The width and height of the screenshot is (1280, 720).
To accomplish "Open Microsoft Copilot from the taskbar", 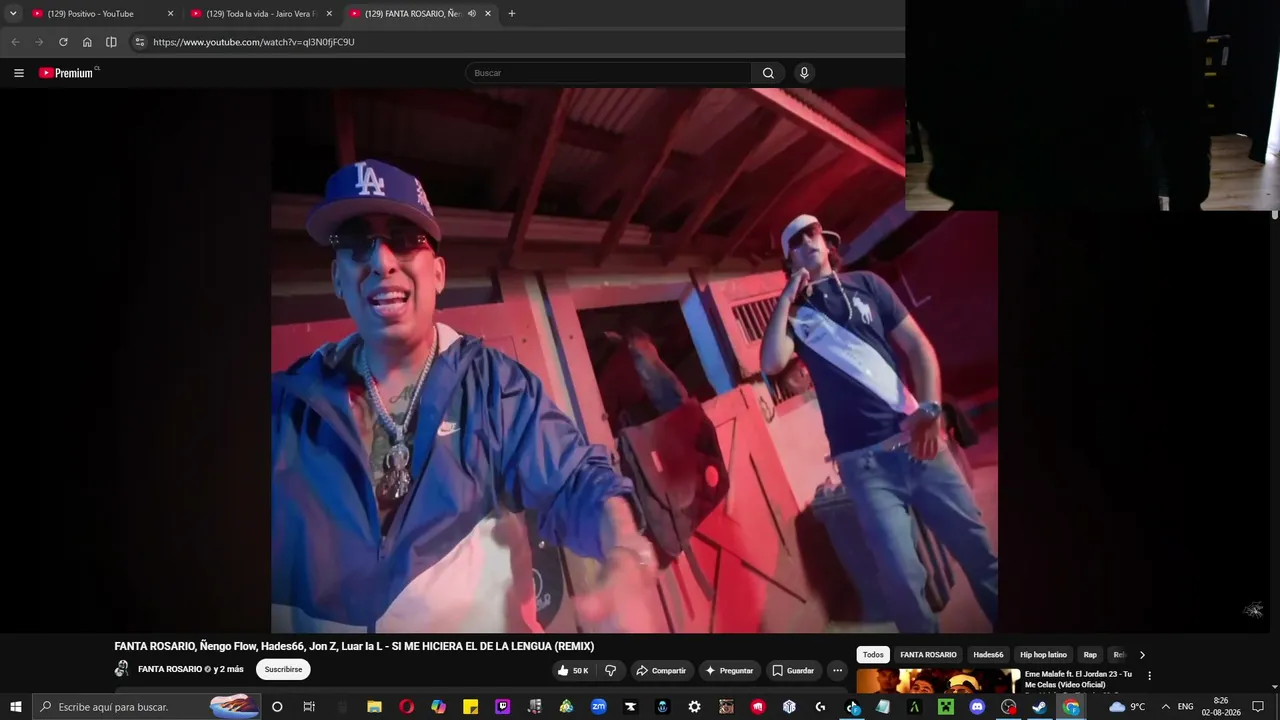I will (x=438, y=707).
